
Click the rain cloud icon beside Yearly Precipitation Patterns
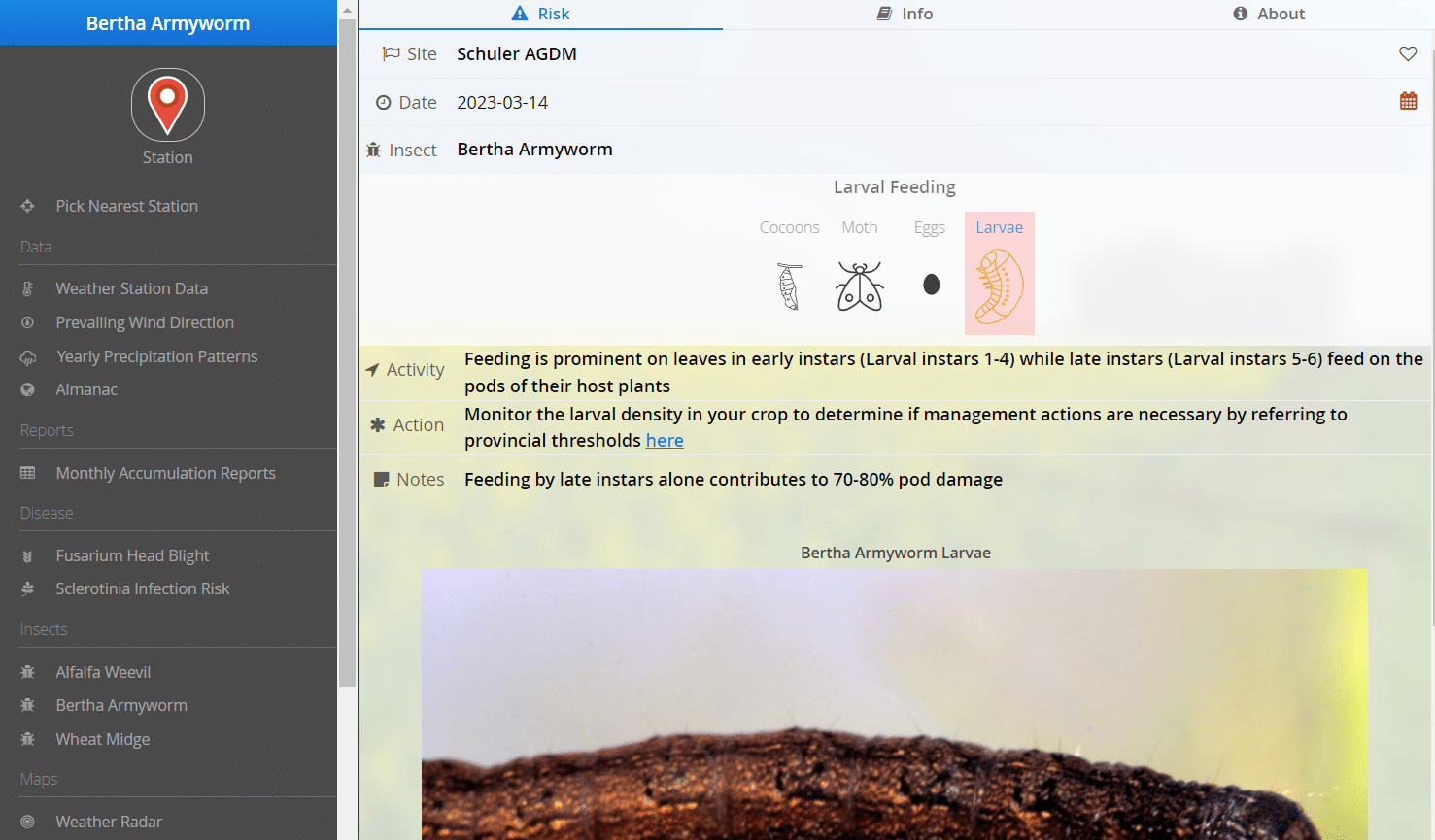tap(27, 357)
